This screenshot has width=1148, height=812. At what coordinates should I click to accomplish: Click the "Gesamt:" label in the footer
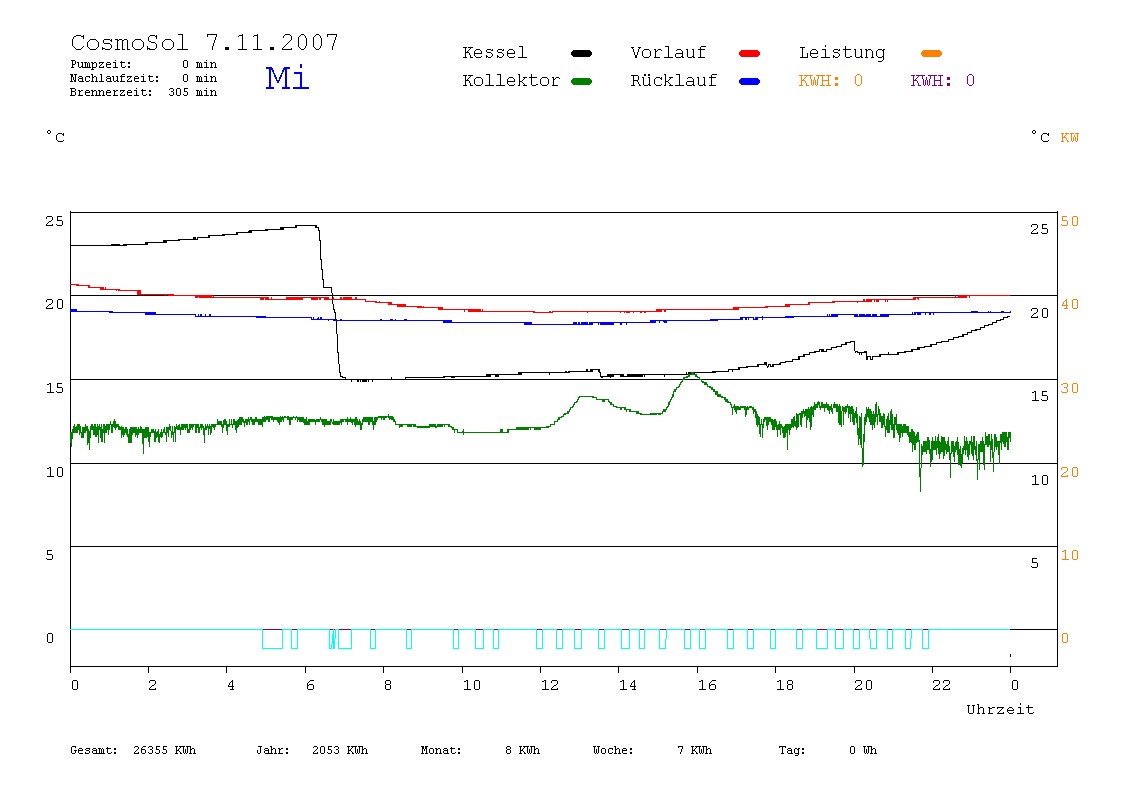click(94, 750)
